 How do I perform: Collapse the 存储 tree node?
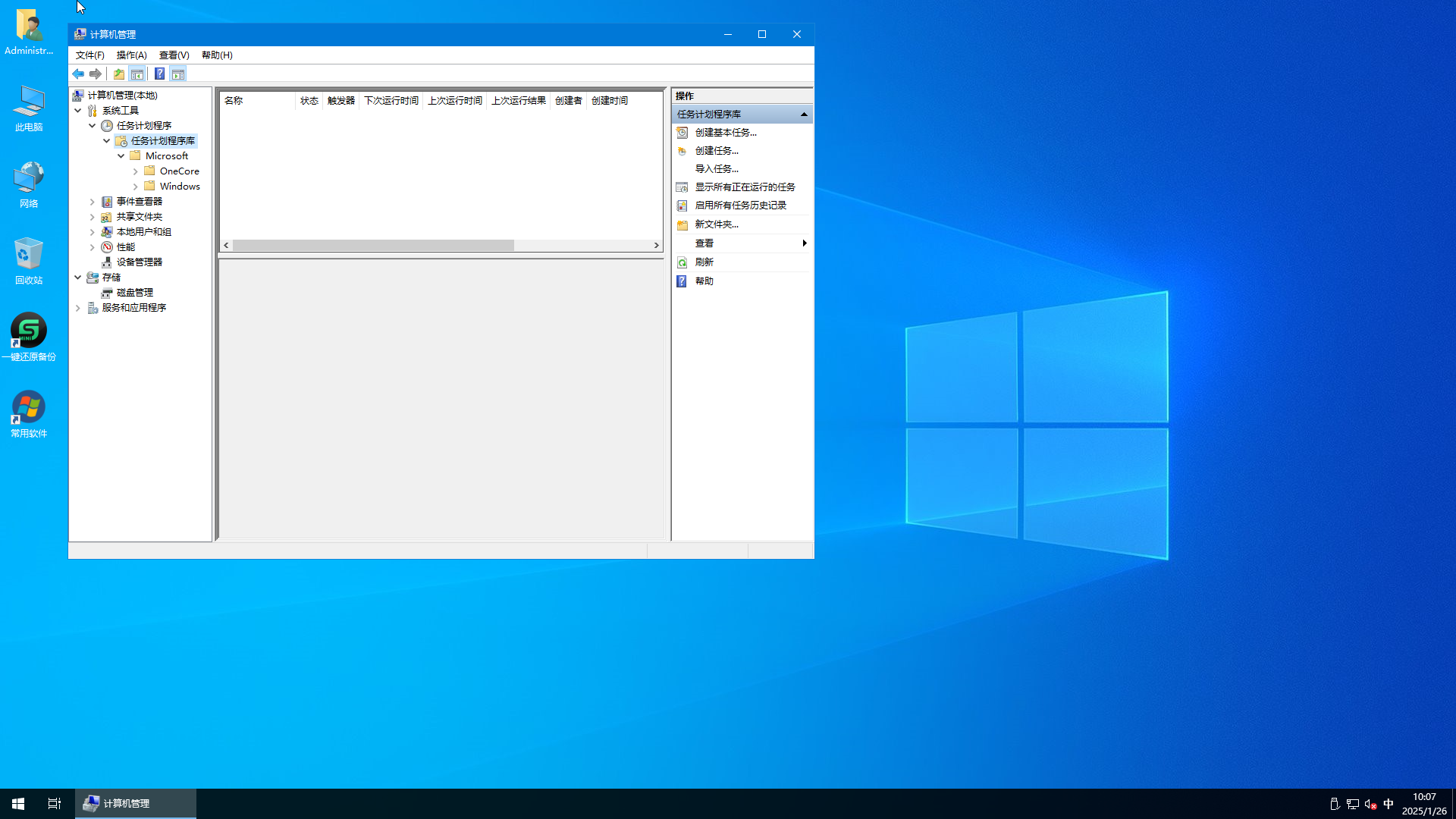coord(78,278)
